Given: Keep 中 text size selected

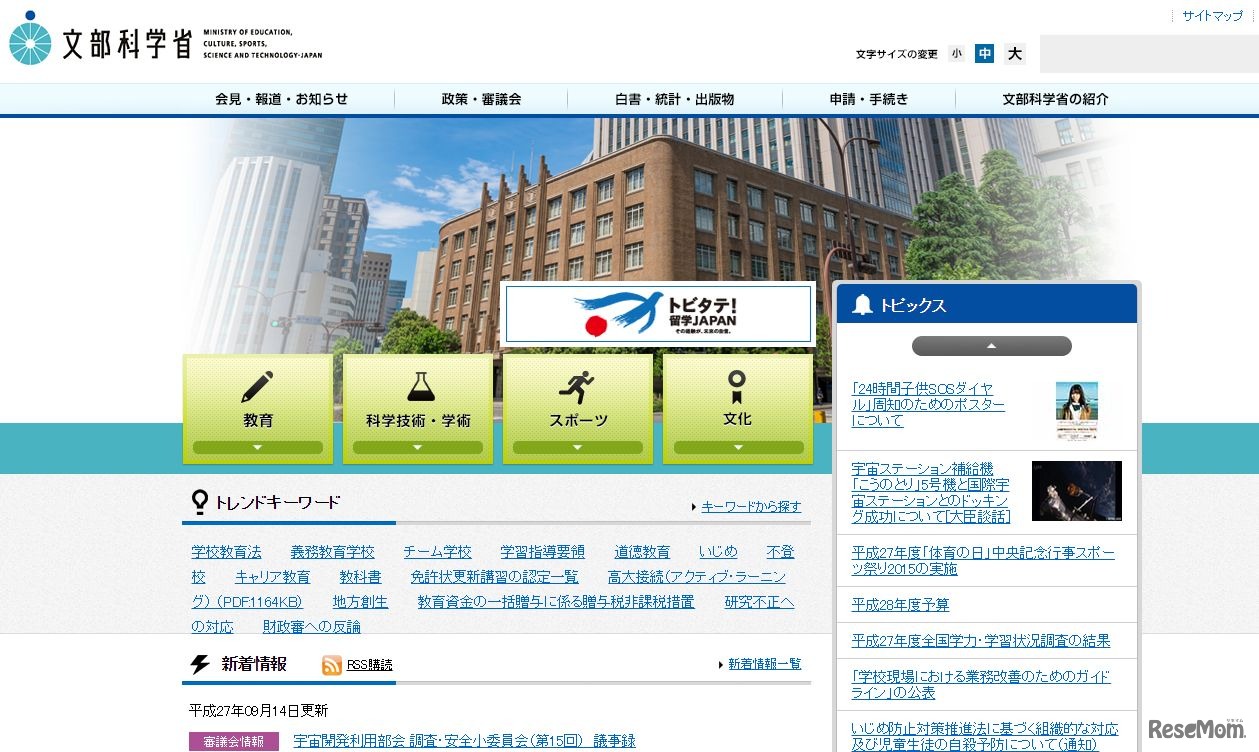Looking at the screenshot, I should coord(985,54).
